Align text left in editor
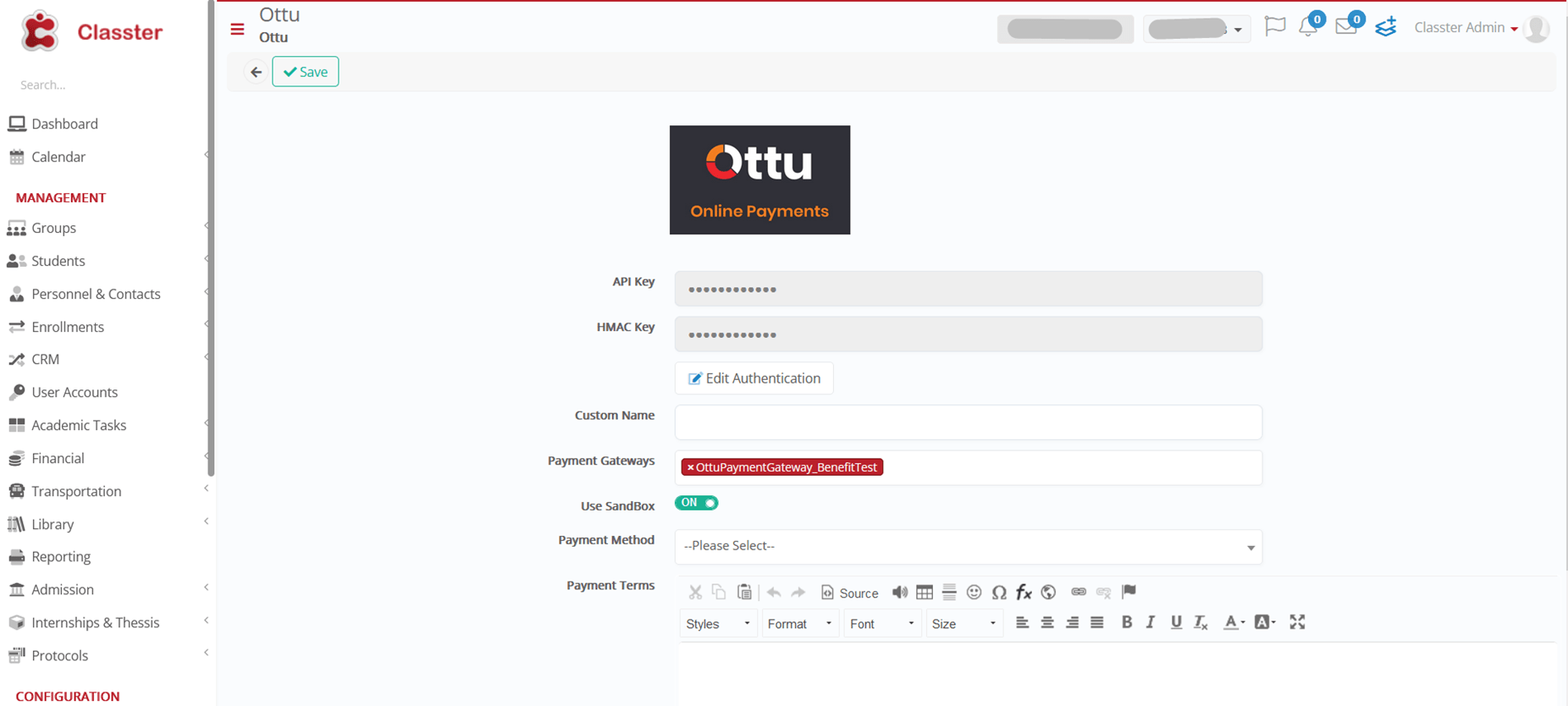Screen dimensions: 1568x706 tap(1022, 622)
